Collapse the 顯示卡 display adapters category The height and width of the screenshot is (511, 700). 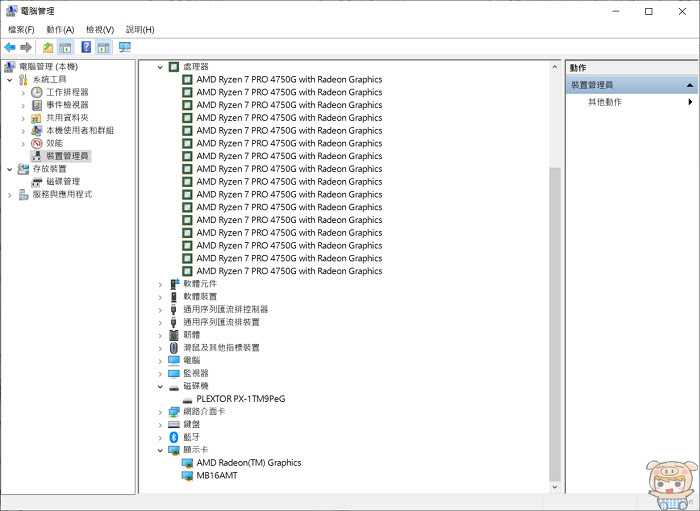[160, 450]
